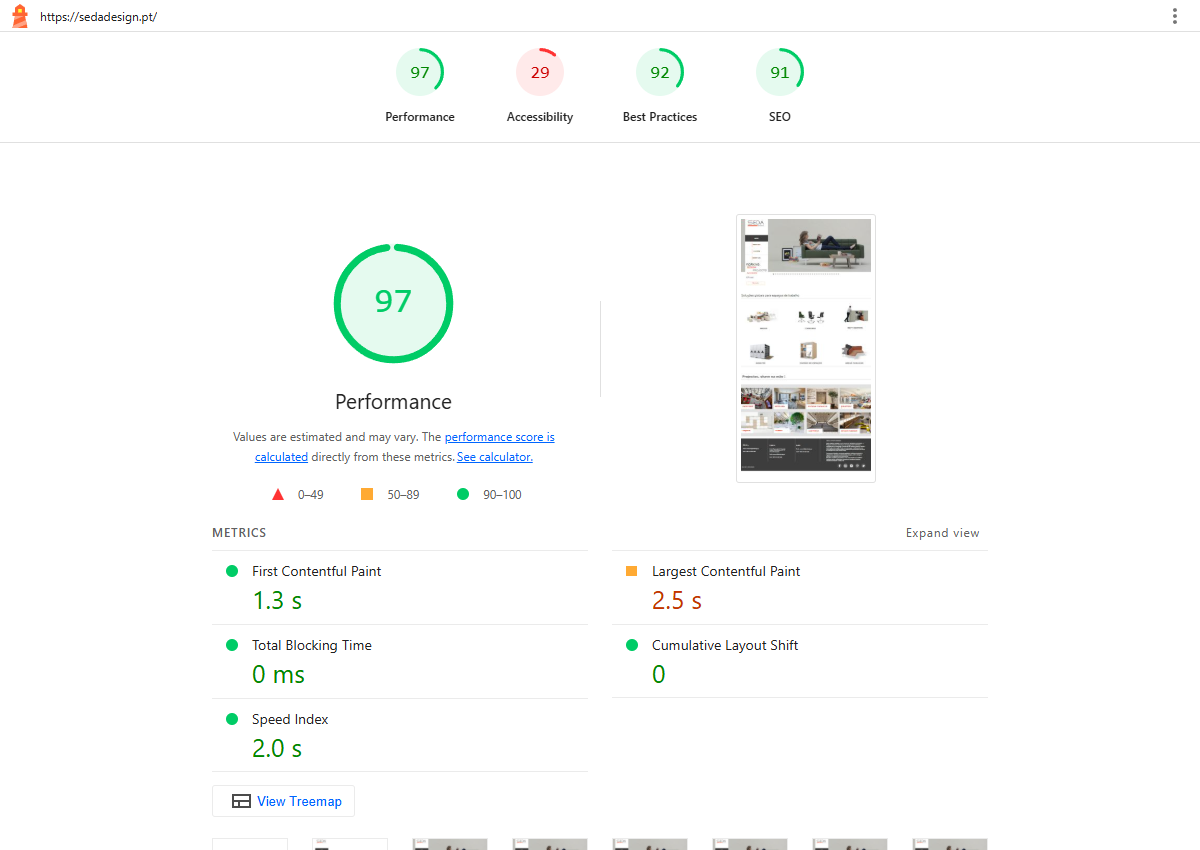Image resolution: width=1200 pixels, height=850 pixels.
Task: Jump to the Accessibility score gauge
Action: click(540, 86)
